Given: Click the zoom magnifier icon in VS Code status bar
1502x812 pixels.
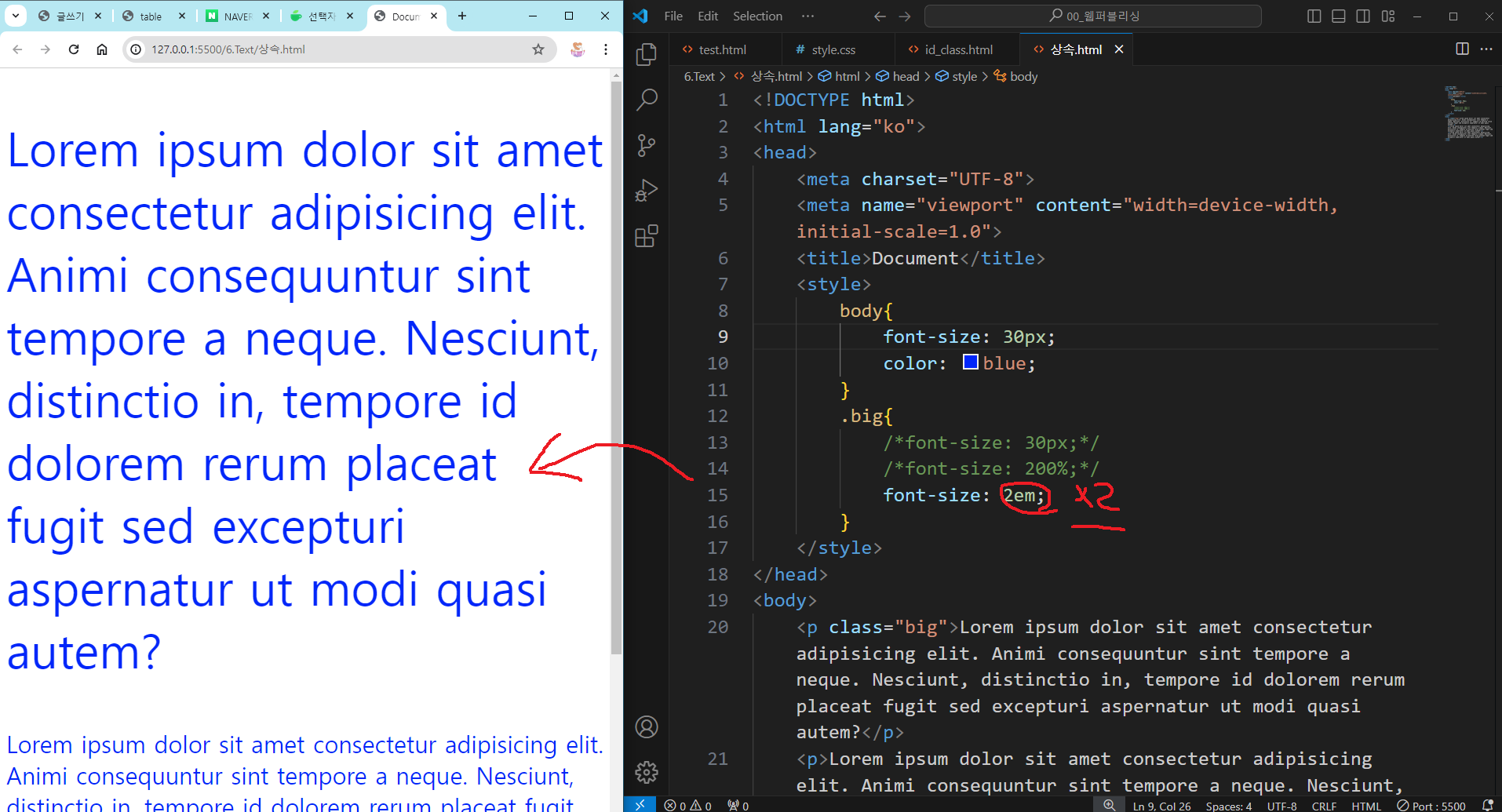Looking at the screenshot, I should [x=1109, y=805].
